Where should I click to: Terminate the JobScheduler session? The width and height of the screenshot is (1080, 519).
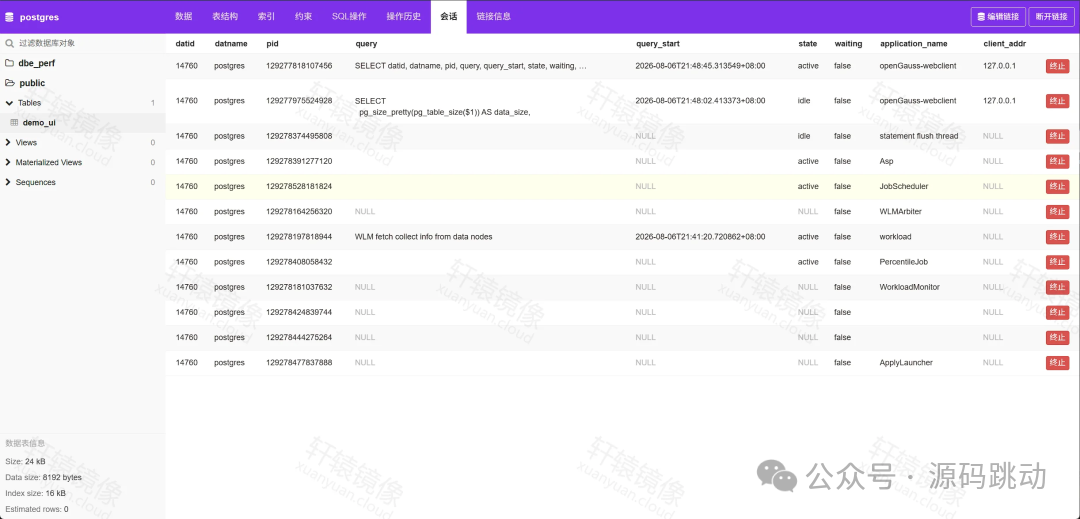1057,187
